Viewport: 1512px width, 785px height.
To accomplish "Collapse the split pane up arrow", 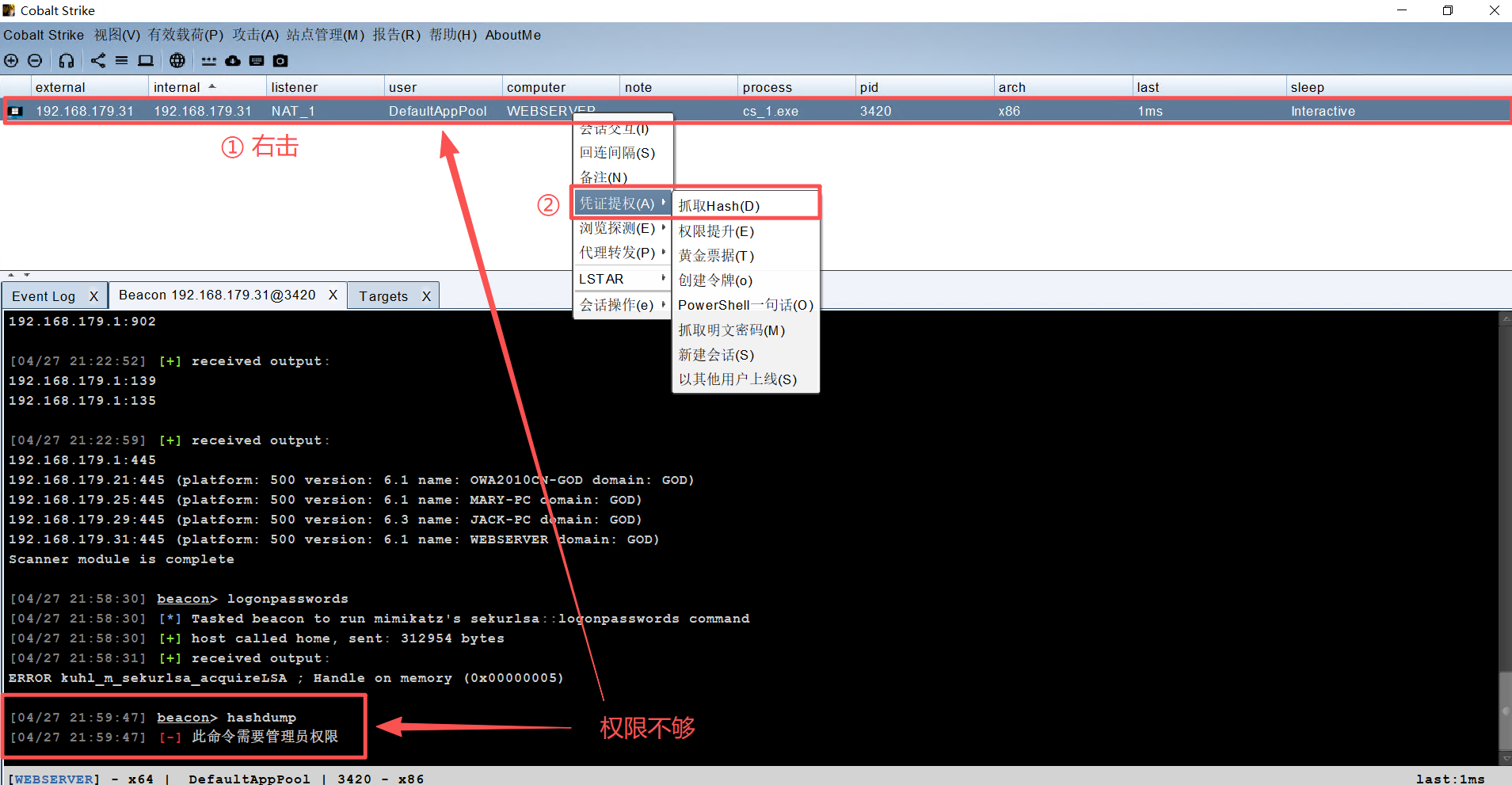I will point(11,275).
